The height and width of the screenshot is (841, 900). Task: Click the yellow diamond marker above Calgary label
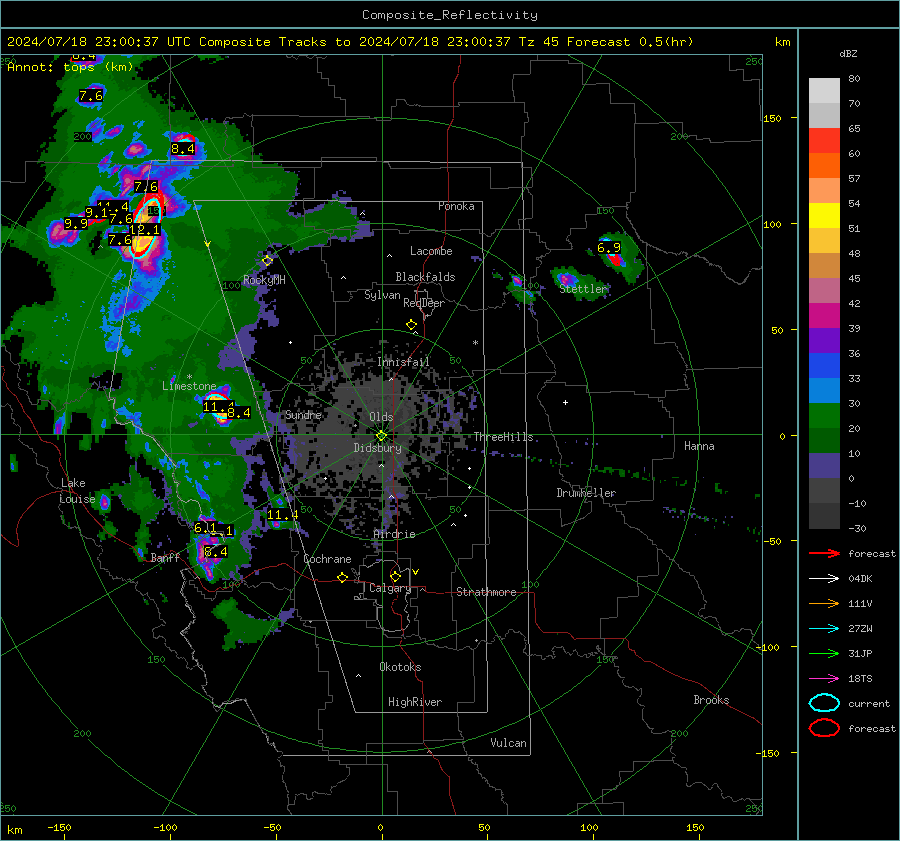[x=395, y=576]
